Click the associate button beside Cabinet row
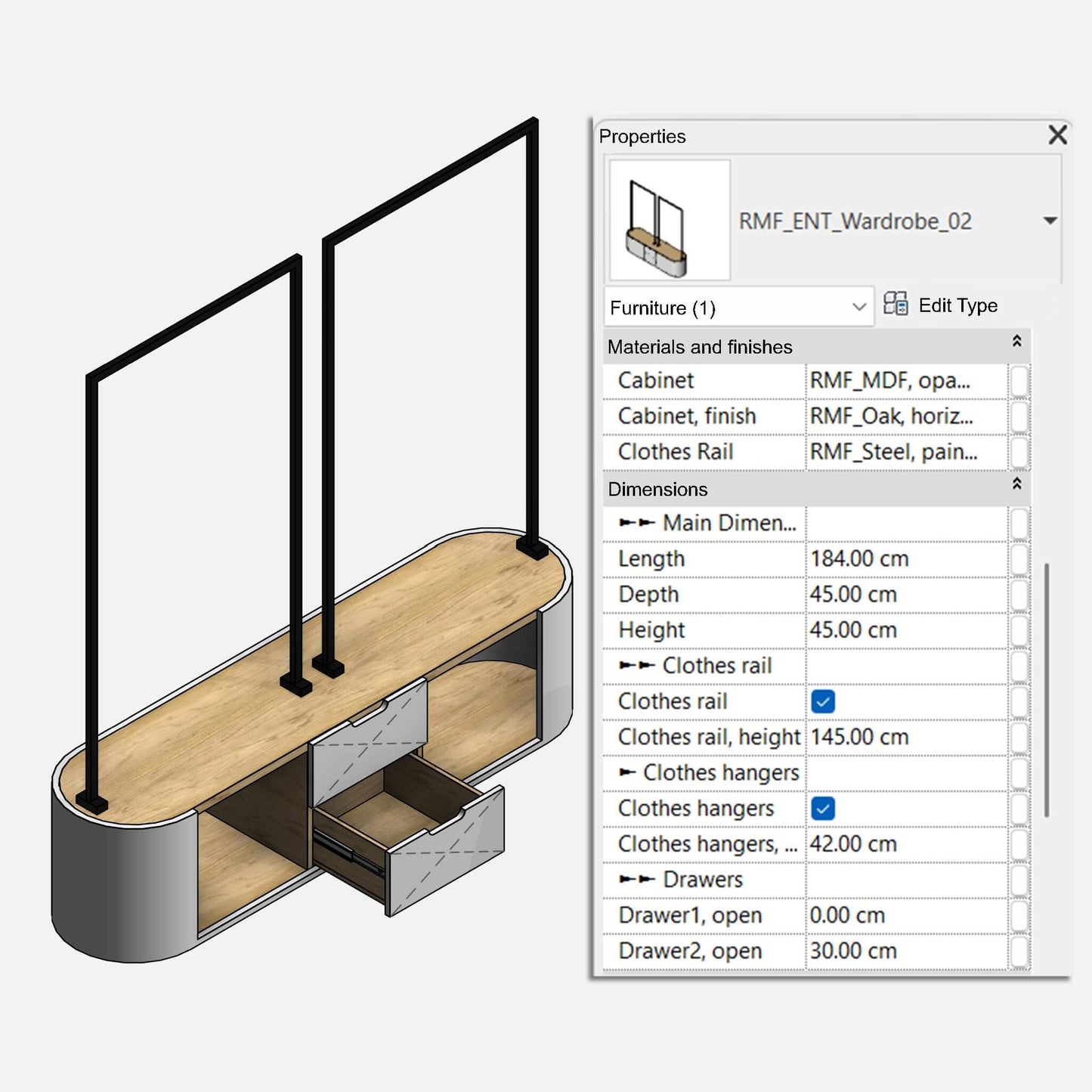This screenshot has height=1092, width=1092. pos(1019,380)
